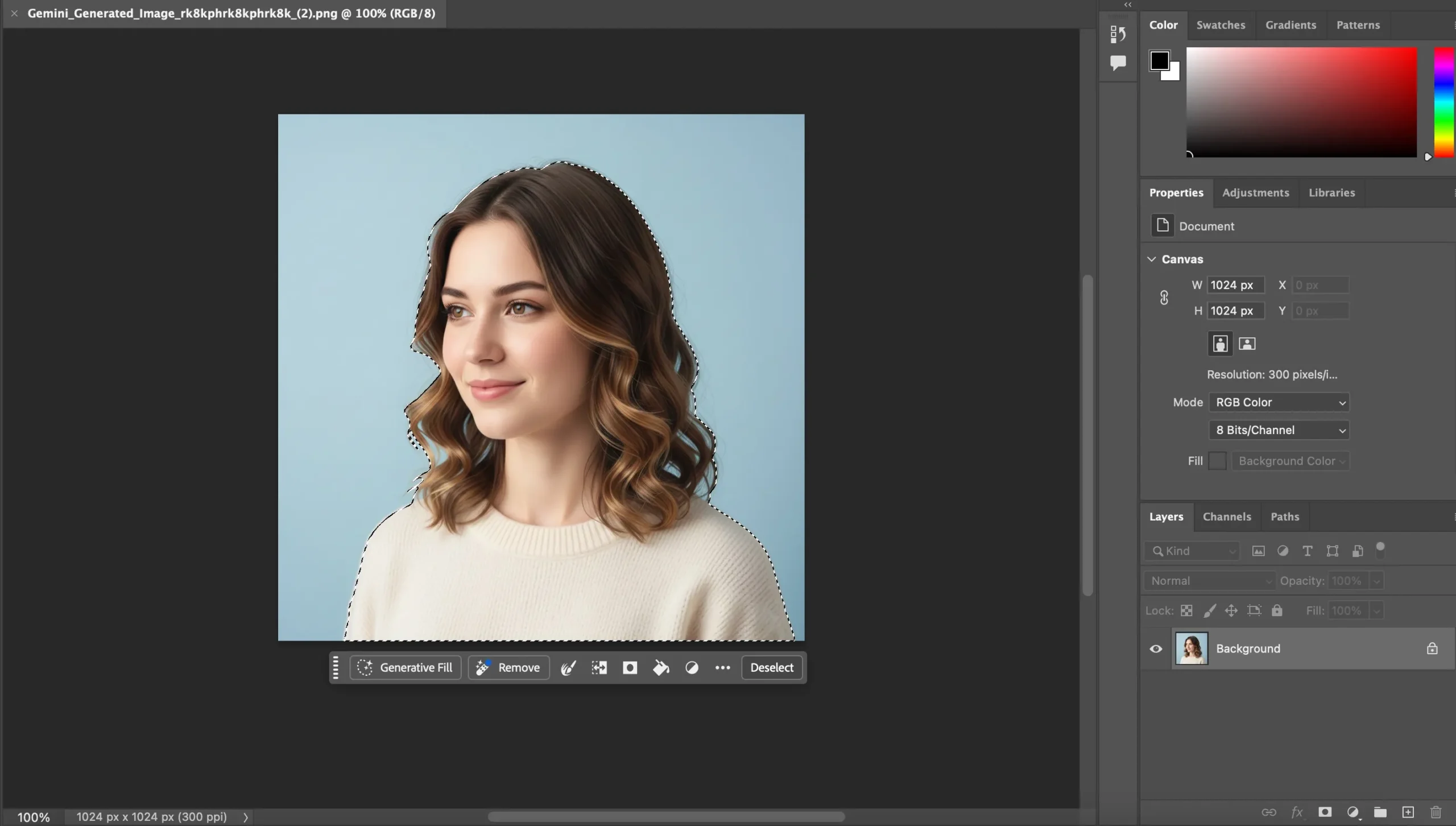
Task: Open the Invert selection icon on taskbar
Action: coord(598,667)
